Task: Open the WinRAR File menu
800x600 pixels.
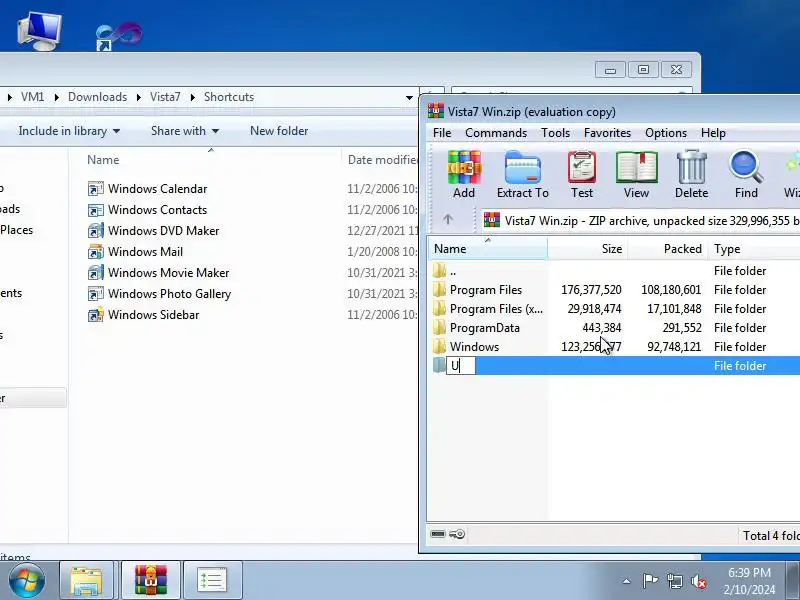Action: pyautogui.click(x=442, y=133)
